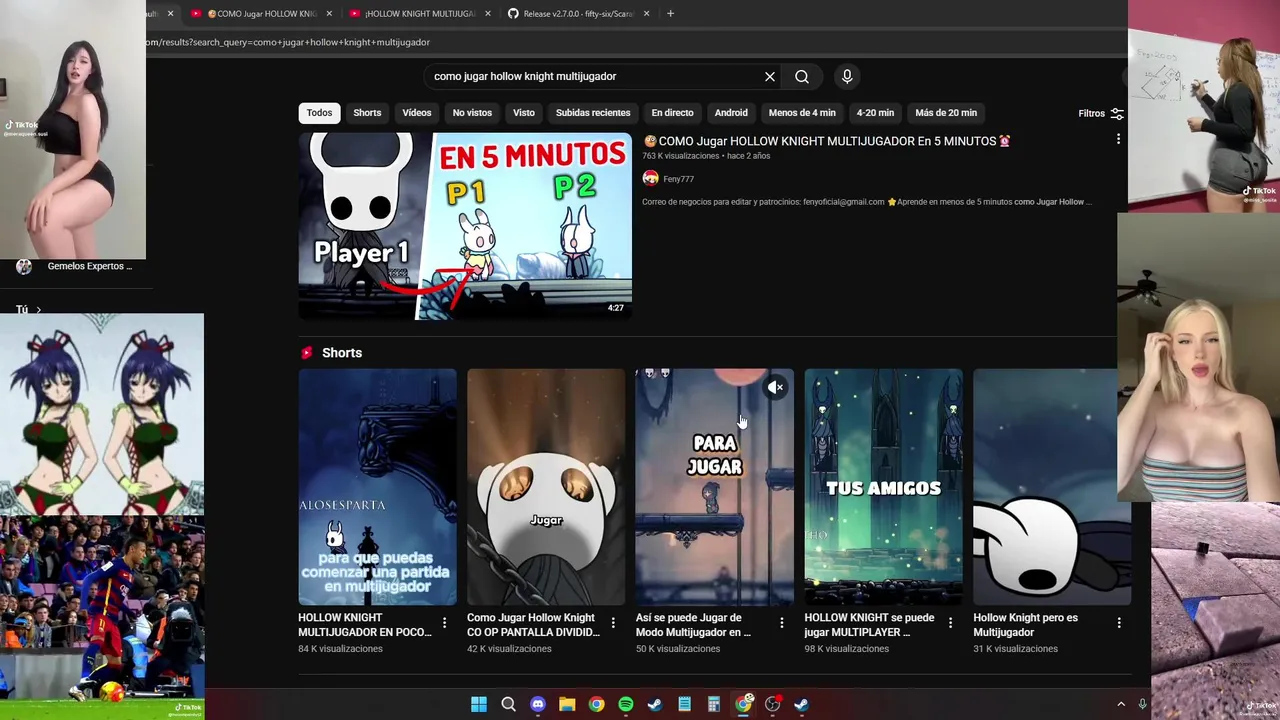Image resolution: width=1280 pixels, height=720 pixels.
Task: Open a new browser tab
Action: 670,14
